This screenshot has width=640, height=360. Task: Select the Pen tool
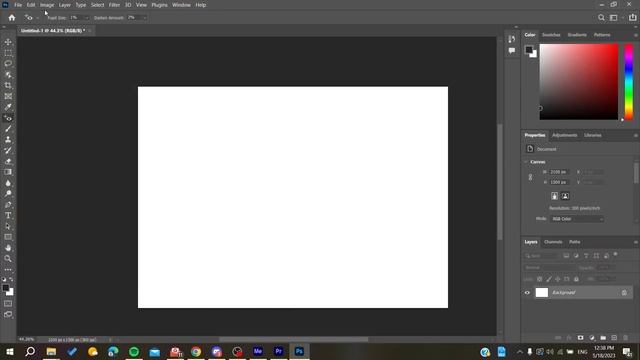pos(8,204)
